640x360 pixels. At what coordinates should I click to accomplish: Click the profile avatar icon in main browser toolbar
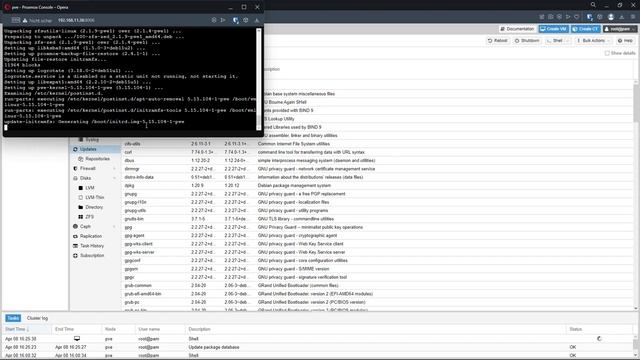coord(611,17)
